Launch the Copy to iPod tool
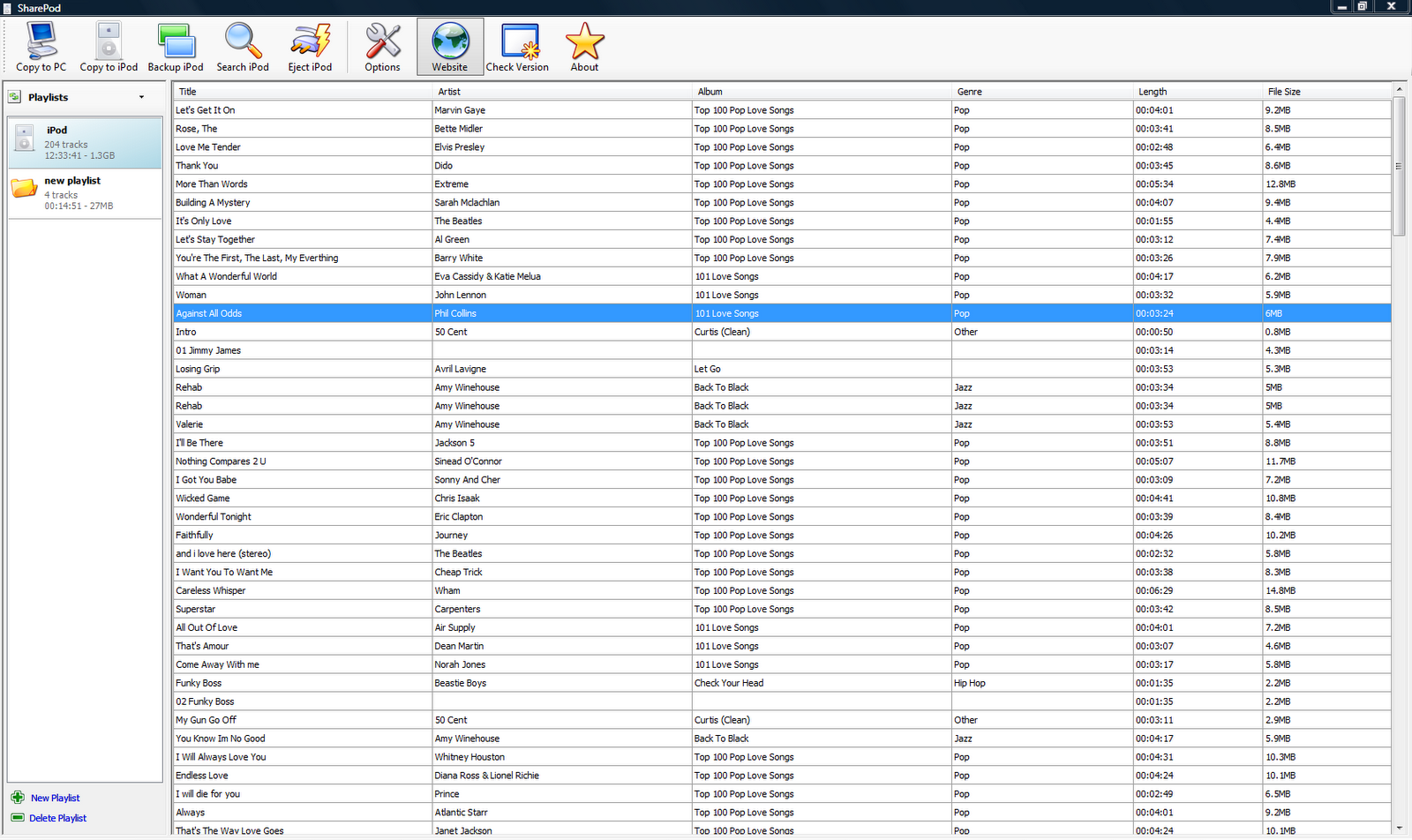The height and width of the screenshot is (840, 1412). (109, 47)
